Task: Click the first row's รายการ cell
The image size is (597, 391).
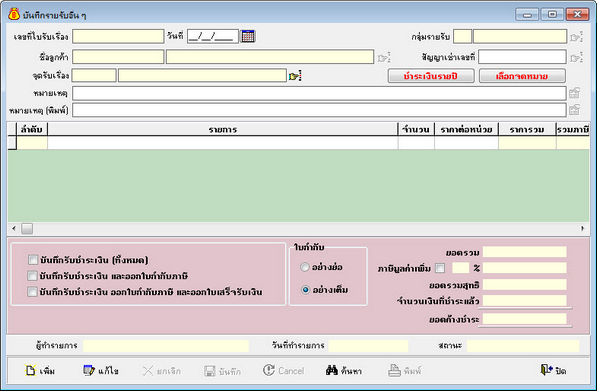Action: point(223,143)
